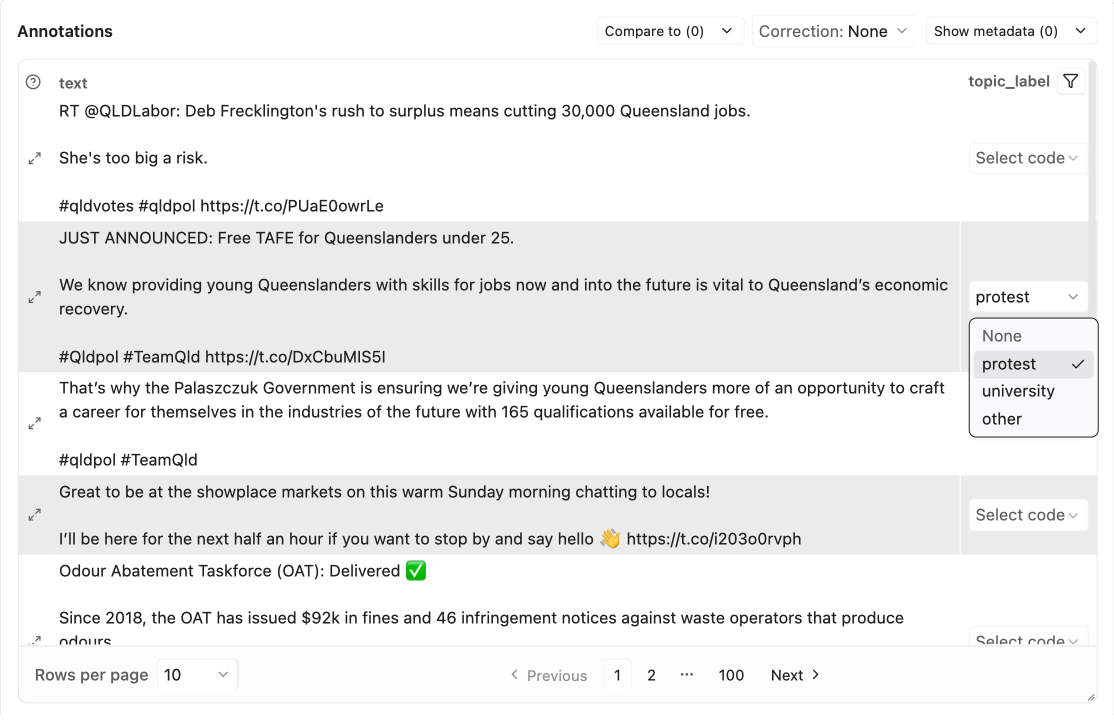Expand the 'Palaszczuk Government' tweet row
This screenshot has width=1114, height=728.
[x=34, y=424]
